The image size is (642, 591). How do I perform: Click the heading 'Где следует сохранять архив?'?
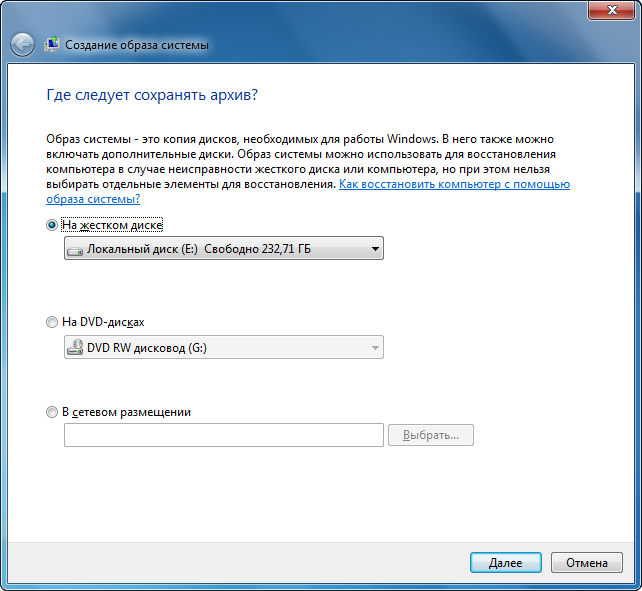152,95
